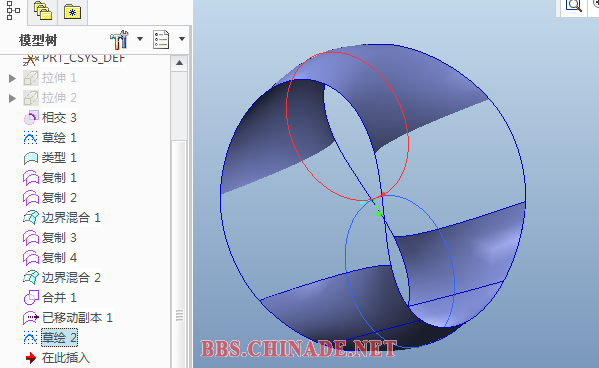599x368 pixels.
Task: Select the 相交 3 feature
Action: (x=59, y=118)
